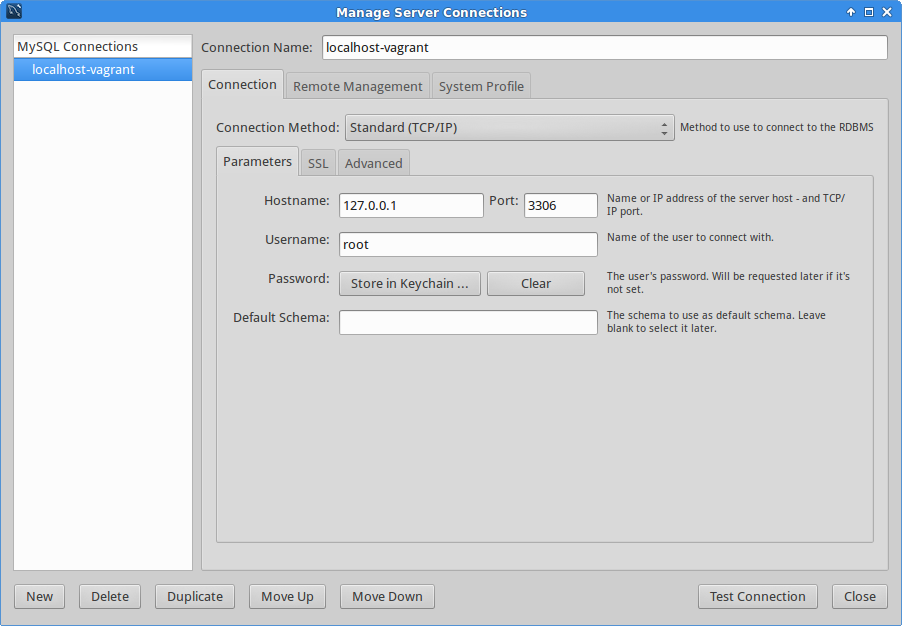
Task: Move the connection down
Action: (387, 597)
